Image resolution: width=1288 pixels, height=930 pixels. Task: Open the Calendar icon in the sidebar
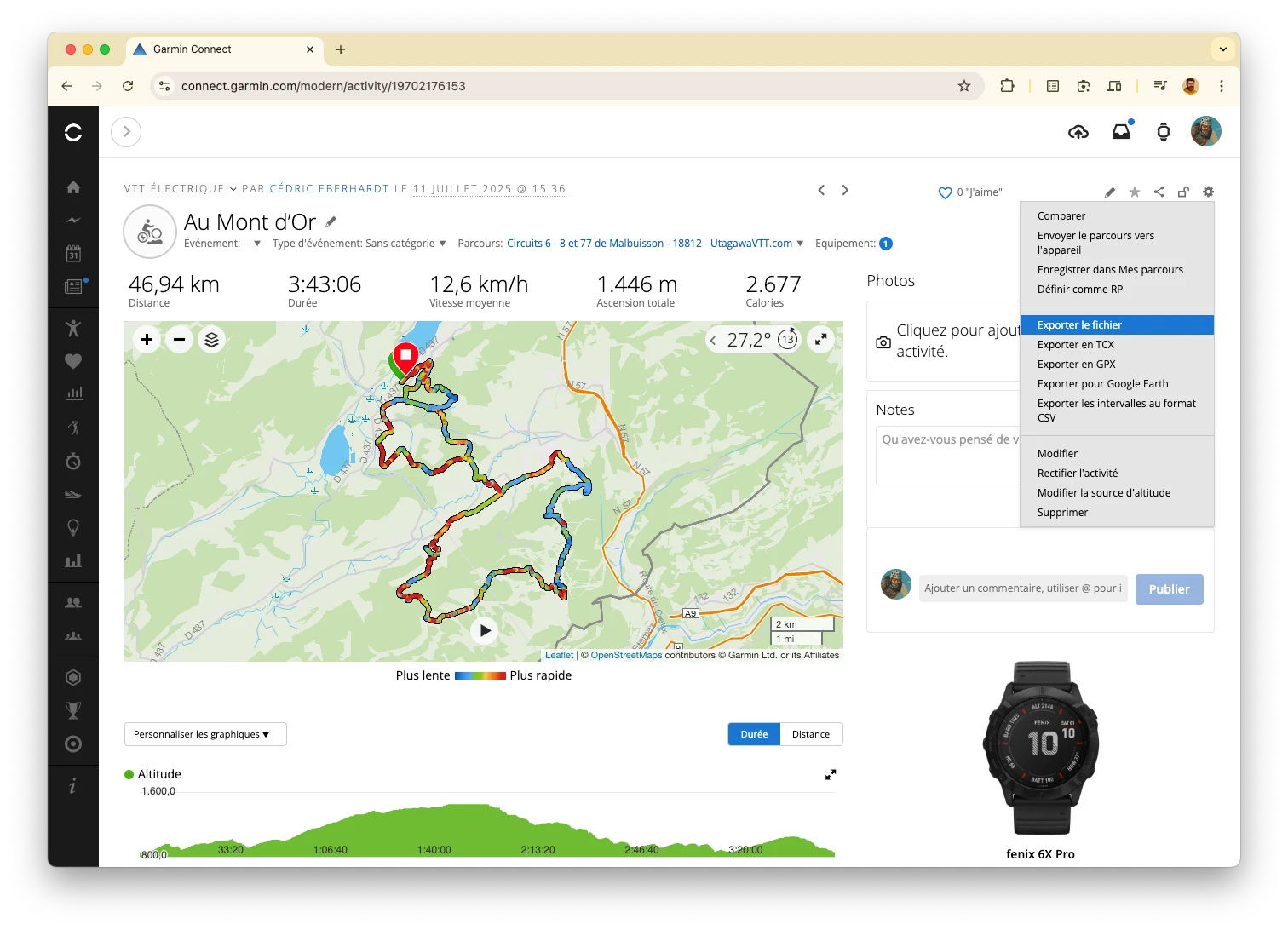click(x=73, y=254)
